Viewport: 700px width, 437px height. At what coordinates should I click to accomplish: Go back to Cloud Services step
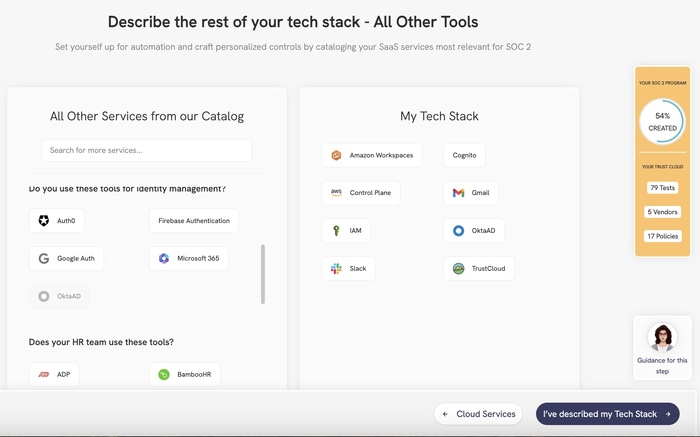pyautogui.click(x=478, y=414)
